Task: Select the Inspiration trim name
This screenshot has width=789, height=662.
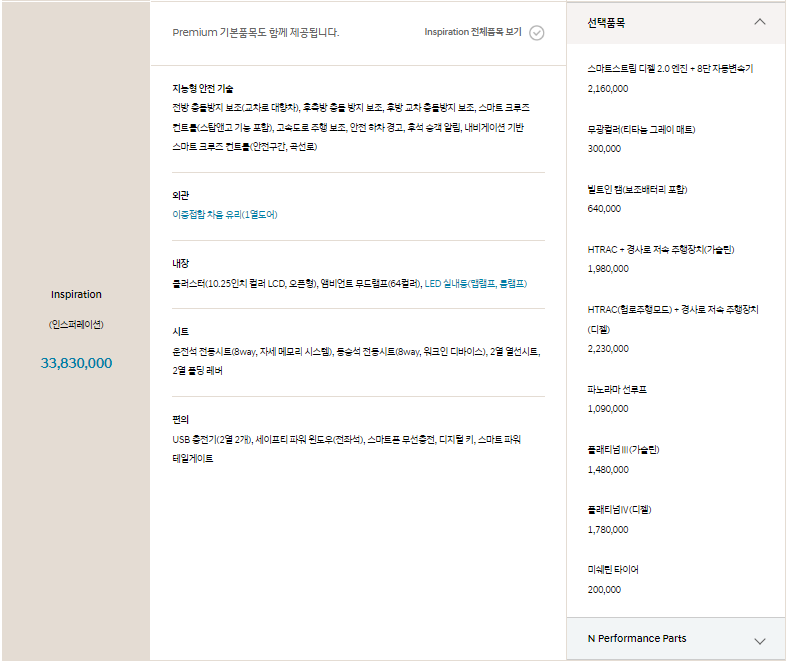Action: tap(76, 294)
